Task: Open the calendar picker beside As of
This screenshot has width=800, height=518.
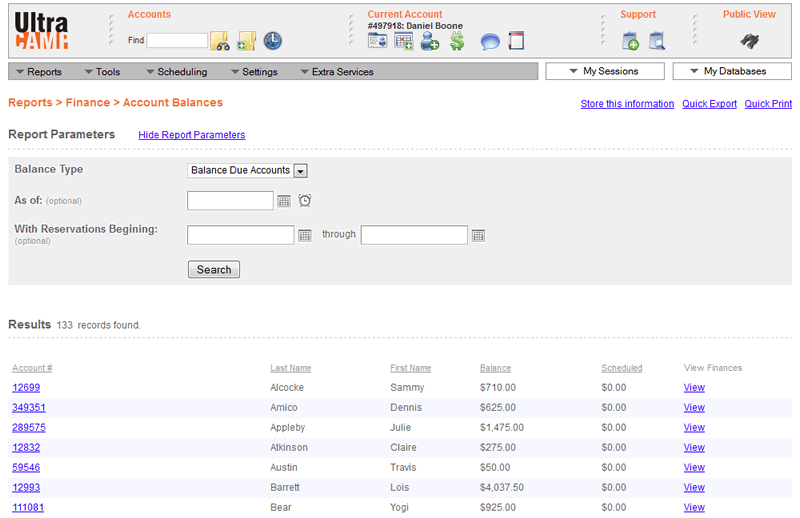Action: pos(284,201)
